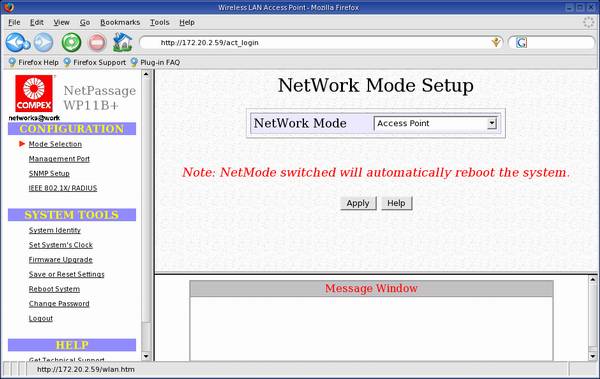Image resolution: width=600 pixels, height=379 pixels.
Task: Click the red NetMode reboot note
Action: click(x=376, y=172)
